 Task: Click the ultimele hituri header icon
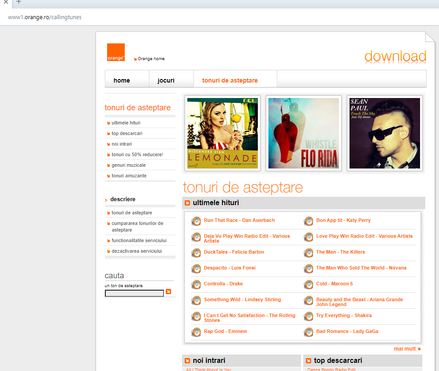click(187, 203)
